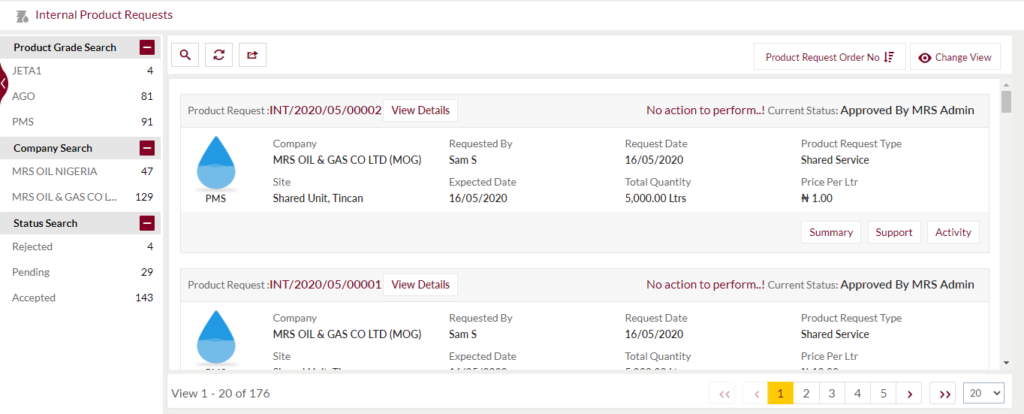Collapse the Product Grade Search section

point(147,47)
